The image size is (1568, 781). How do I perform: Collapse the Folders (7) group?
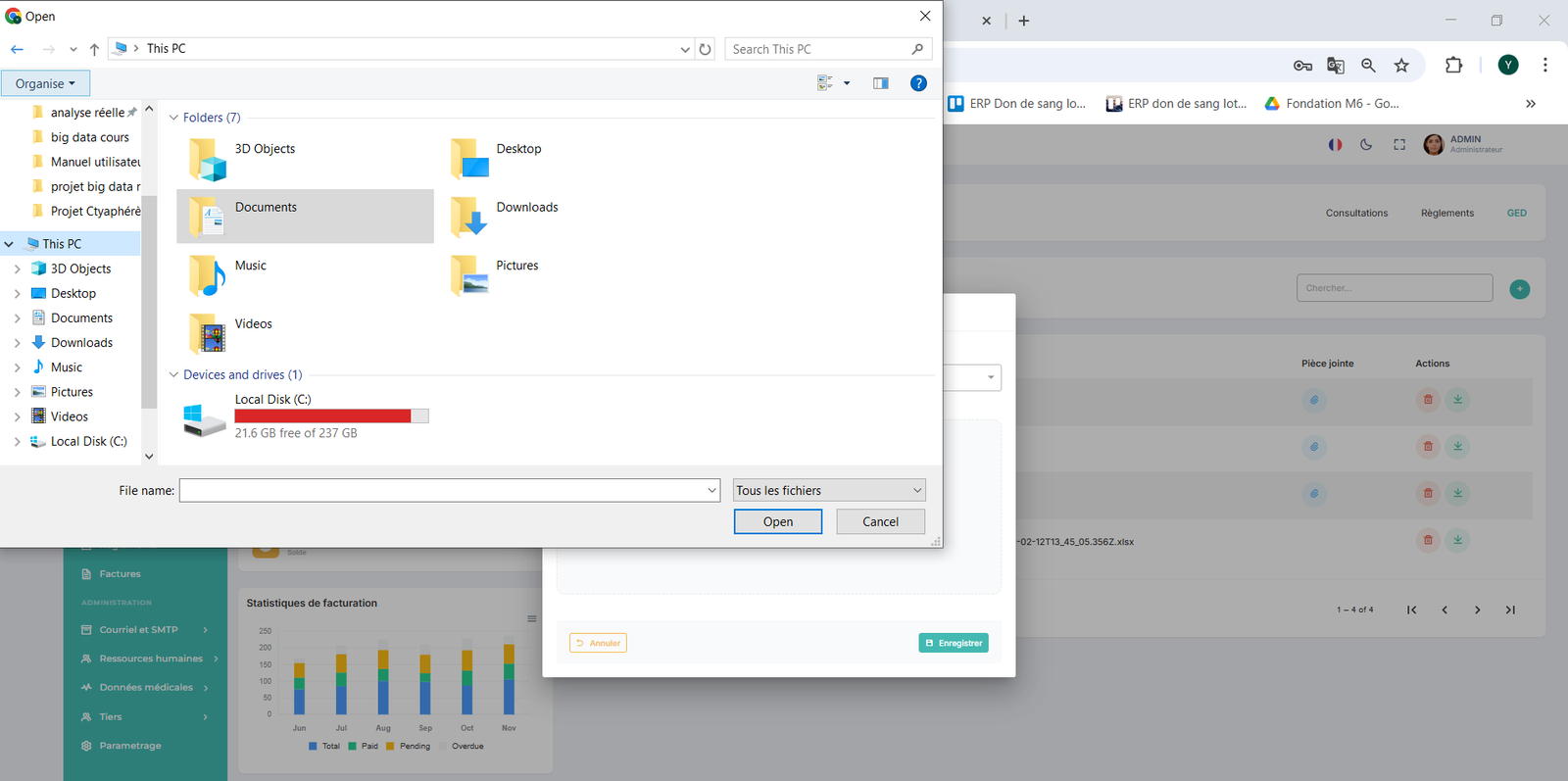click(x=173, y=118)
